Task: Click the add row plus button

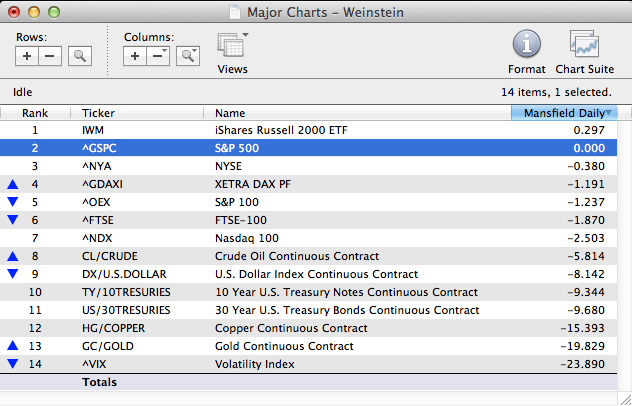Action: 27,57
